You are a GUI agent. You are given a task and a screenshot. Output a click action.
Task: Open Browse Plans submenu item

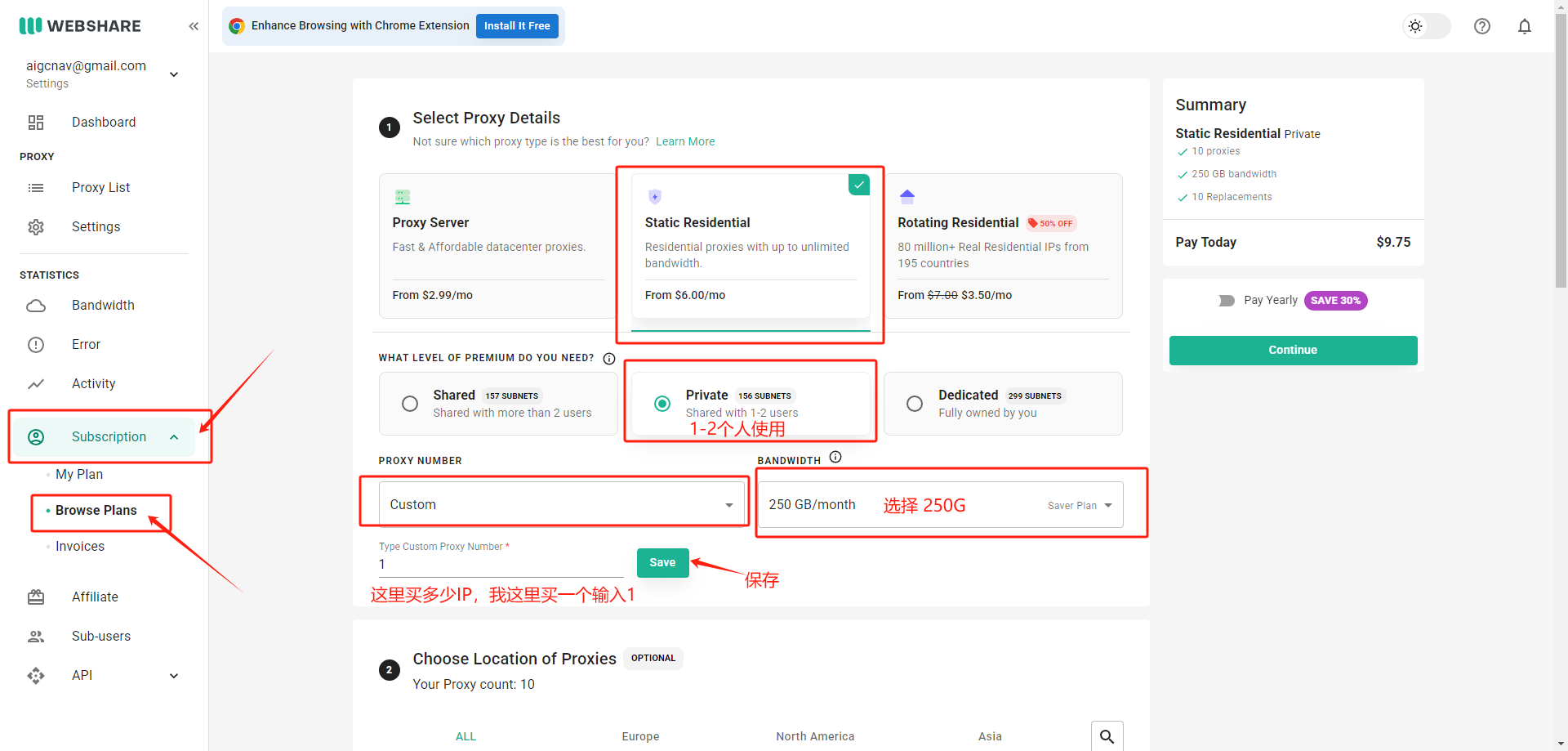[96, 511]
